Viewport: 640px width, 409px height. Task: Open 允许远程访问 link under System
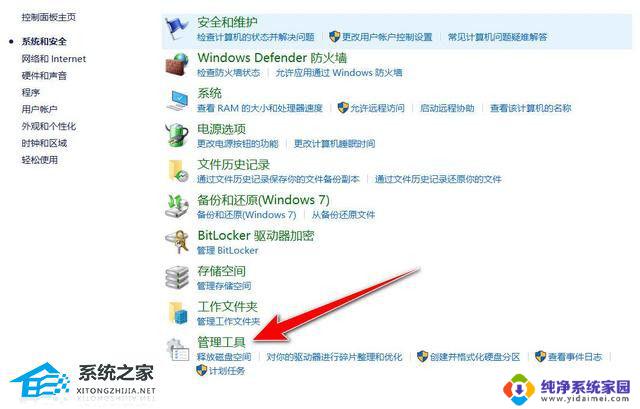tap(377, 108)
